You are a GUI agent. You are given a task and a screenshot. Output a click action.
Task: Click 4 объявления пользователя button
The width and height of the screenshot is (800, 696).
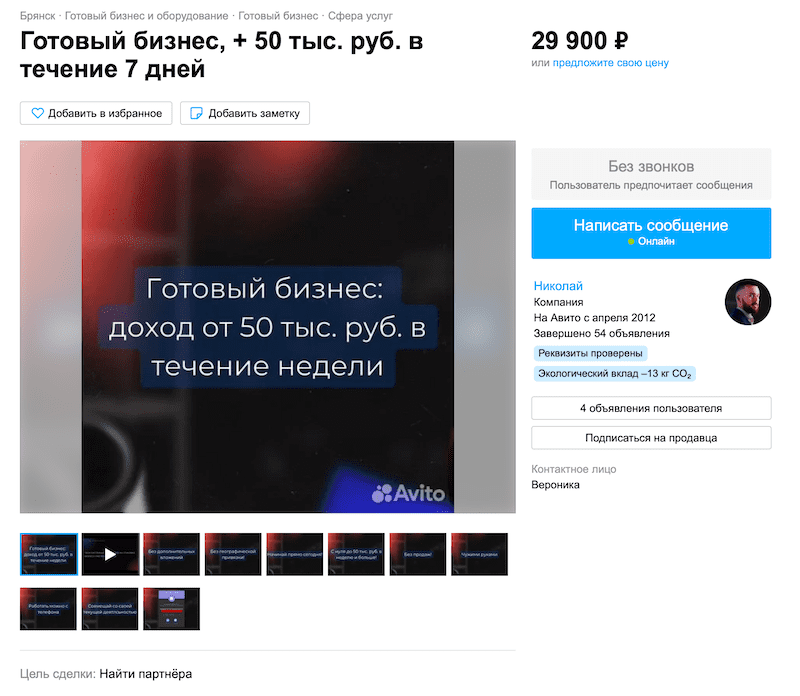(x=651, y=408)
